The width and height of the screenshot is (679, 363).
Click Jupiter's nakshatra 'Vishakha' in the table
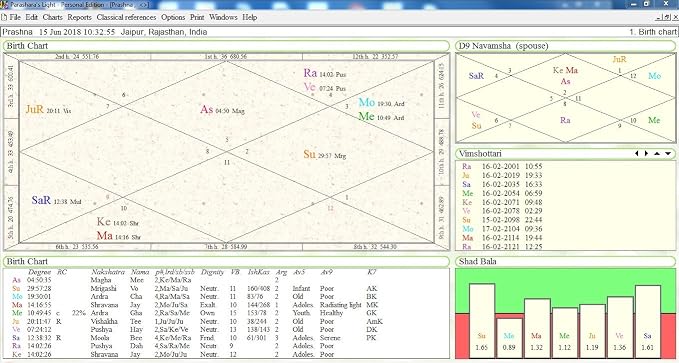click(x=103, y=321)
